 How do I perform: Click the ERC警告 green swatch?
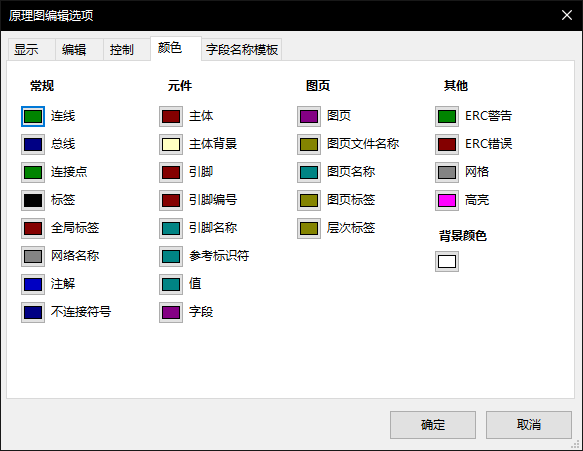(x=447, y=116)
